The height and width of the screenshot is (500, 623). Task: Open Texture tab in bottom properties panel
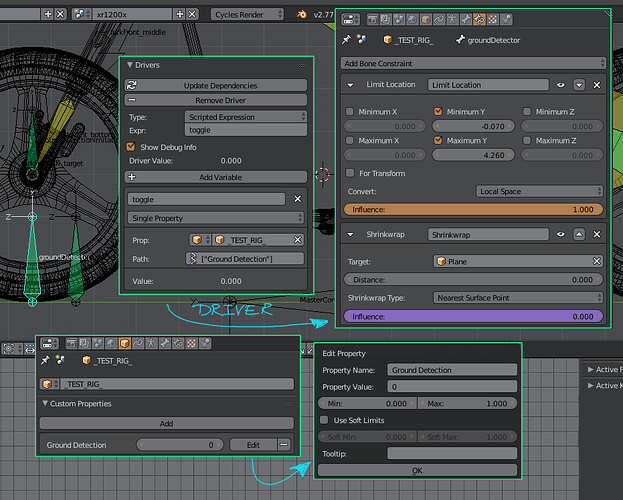pyautogui.click(x=192, y=343)
